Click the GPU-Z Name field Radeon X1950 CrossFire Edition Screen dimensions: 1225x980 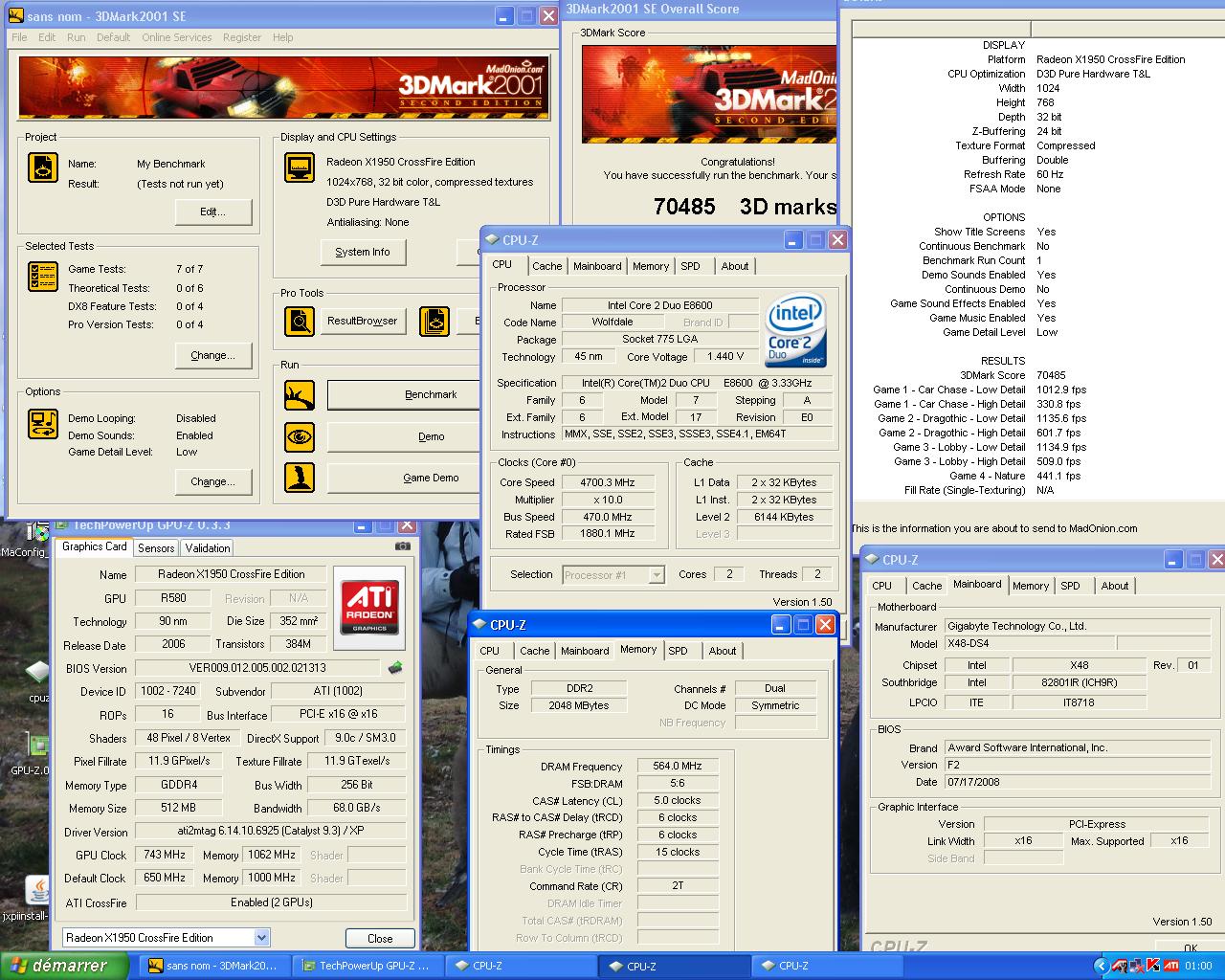pyautogui.click(x=231, y=574)
